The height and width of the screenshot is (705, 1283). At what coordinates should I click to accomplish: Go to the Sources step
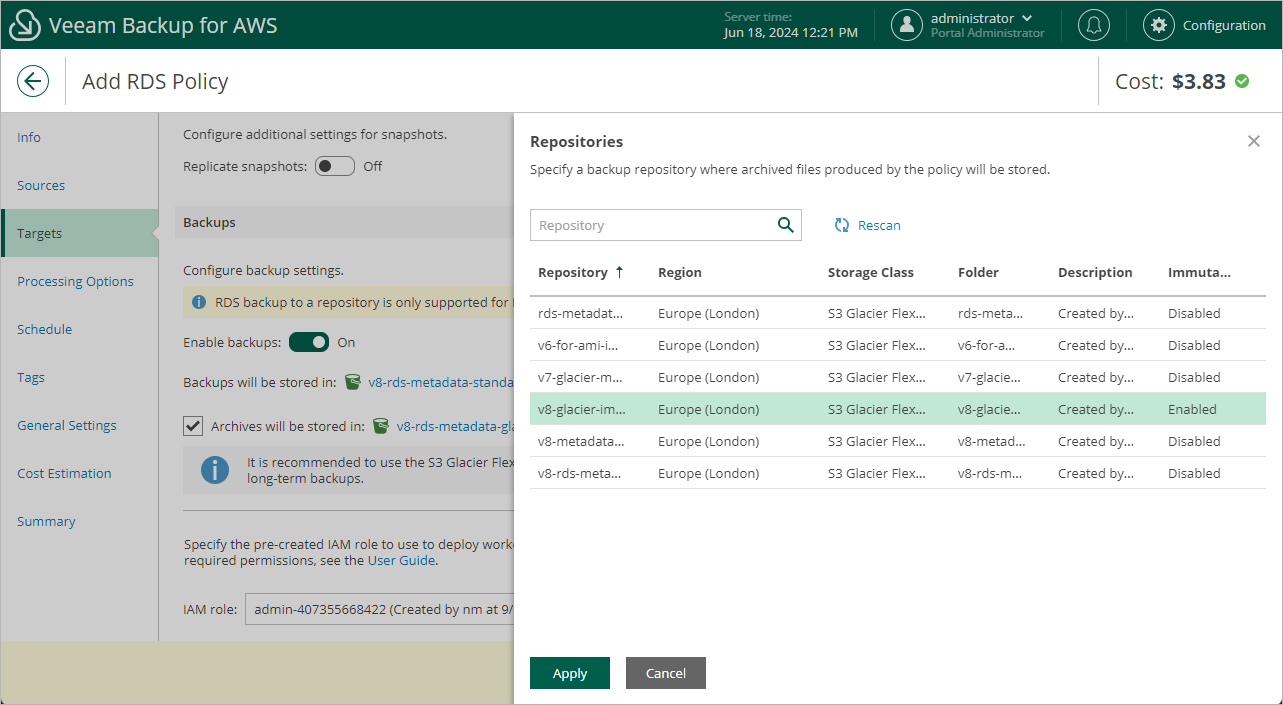pyautogui.click(x=41, y=185)
